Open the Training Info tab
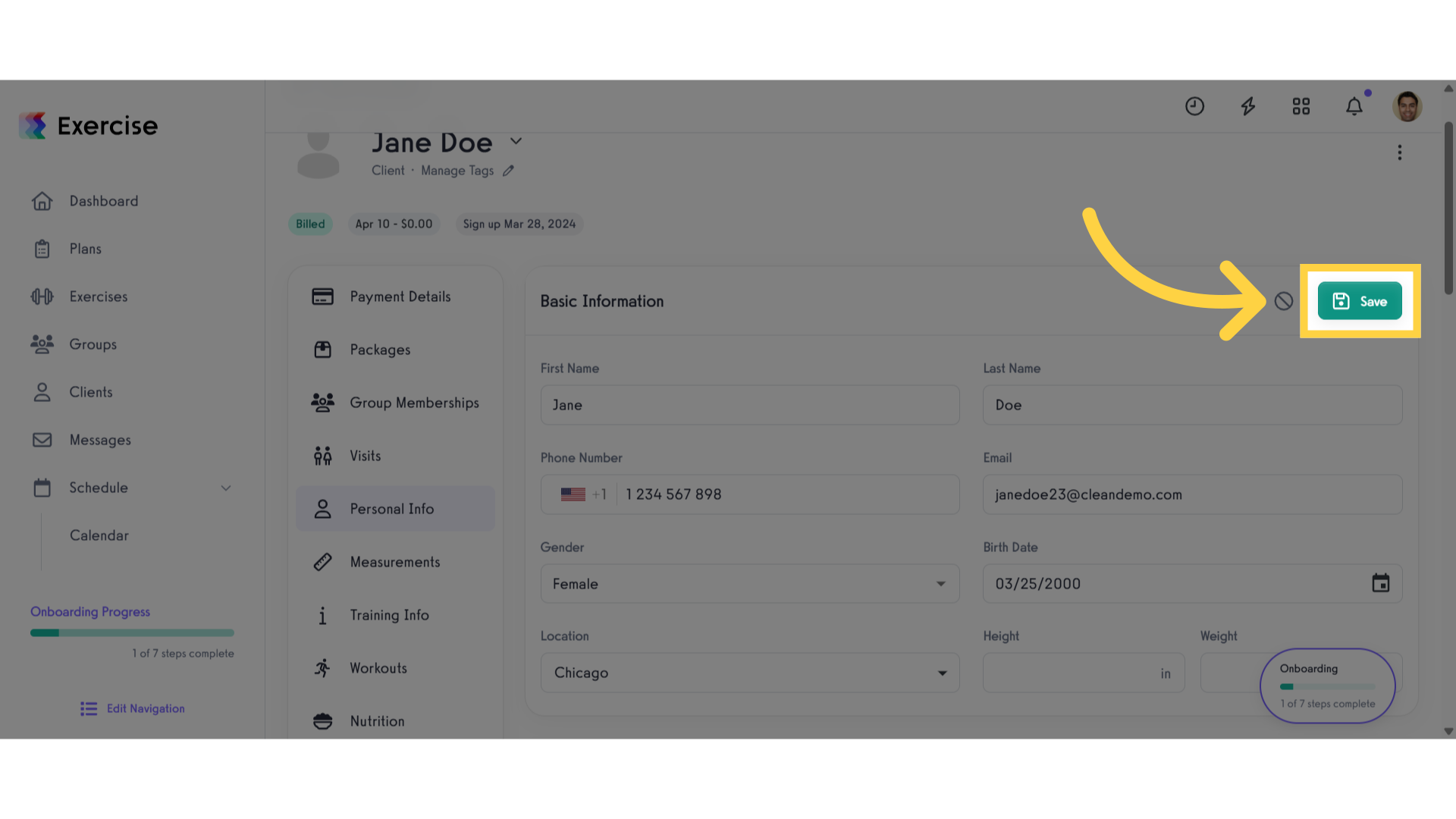This screenshot has height=819, width=1456. click(395, 615)
